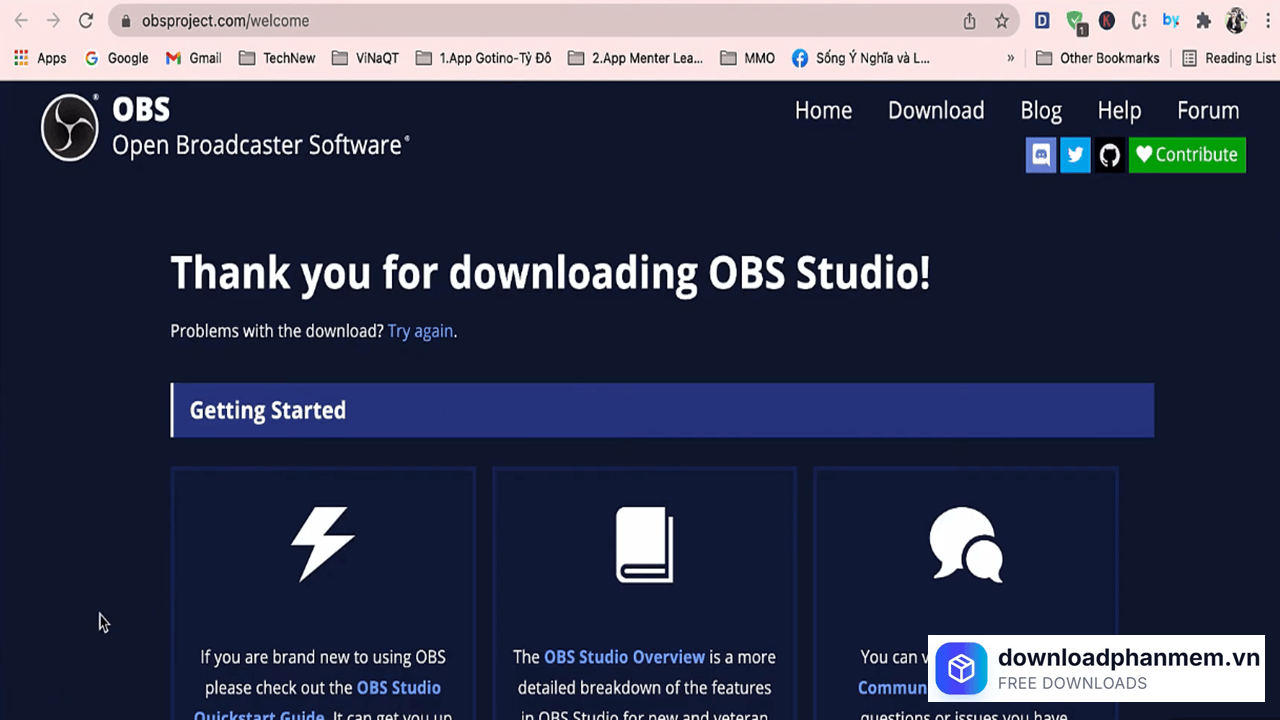Open the green shield extension icon
Screen dimensions: 1280x720
(x=1075, y=21)
